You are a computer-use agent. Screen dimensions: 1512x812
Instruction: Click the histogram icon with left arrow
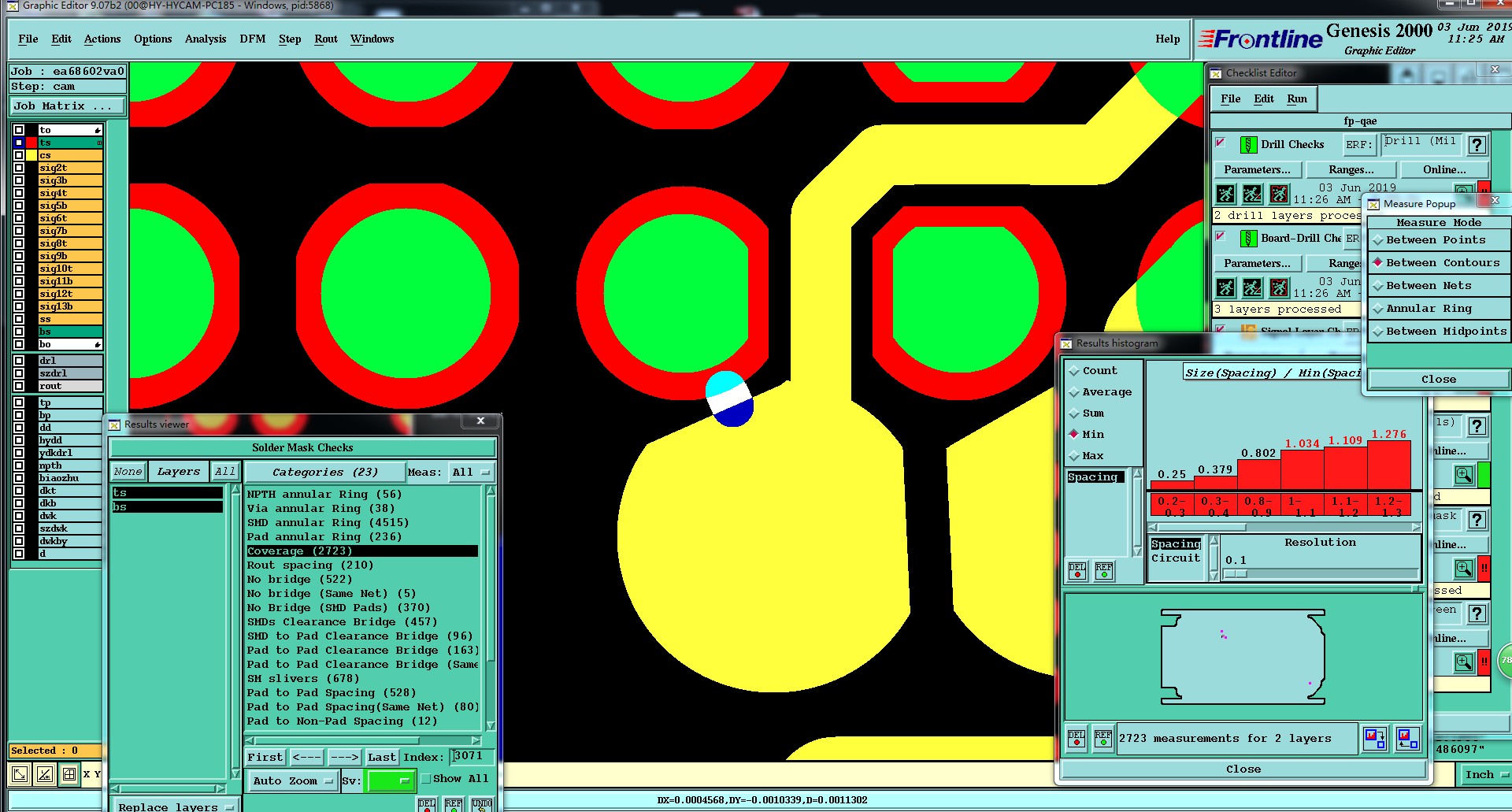click(x=1407, y=739)
